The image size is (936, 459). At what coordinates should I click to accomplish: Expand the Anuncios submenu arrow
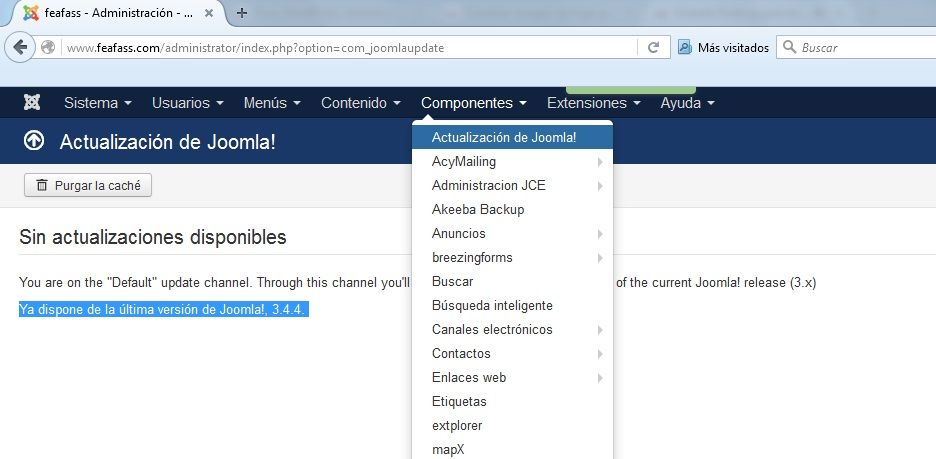(600, 234)
